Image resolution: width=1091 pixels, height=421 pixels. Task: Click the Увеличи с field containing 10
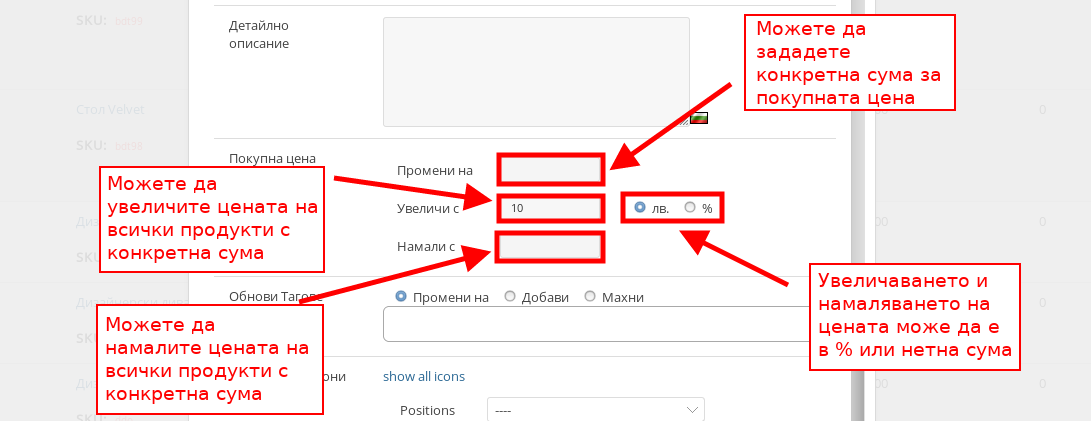coord(551,208)
